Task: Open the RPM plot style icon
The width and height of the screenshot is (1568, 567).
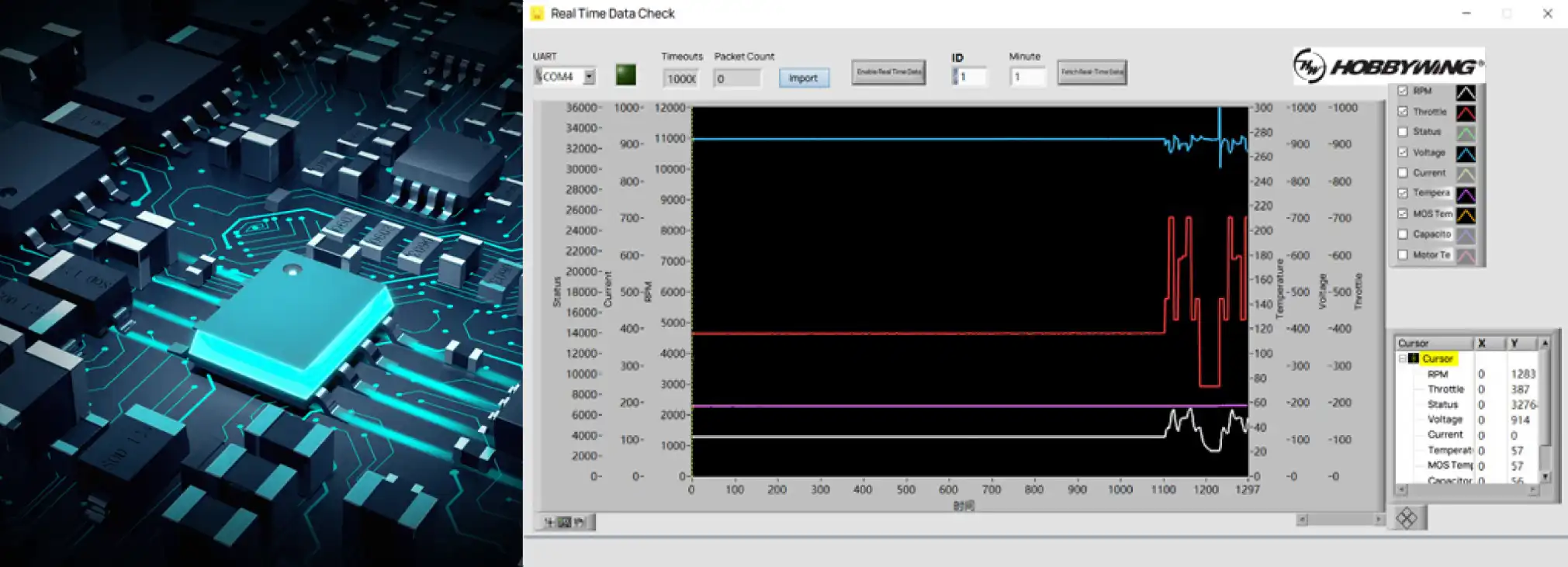Action: click(1465, 92)
